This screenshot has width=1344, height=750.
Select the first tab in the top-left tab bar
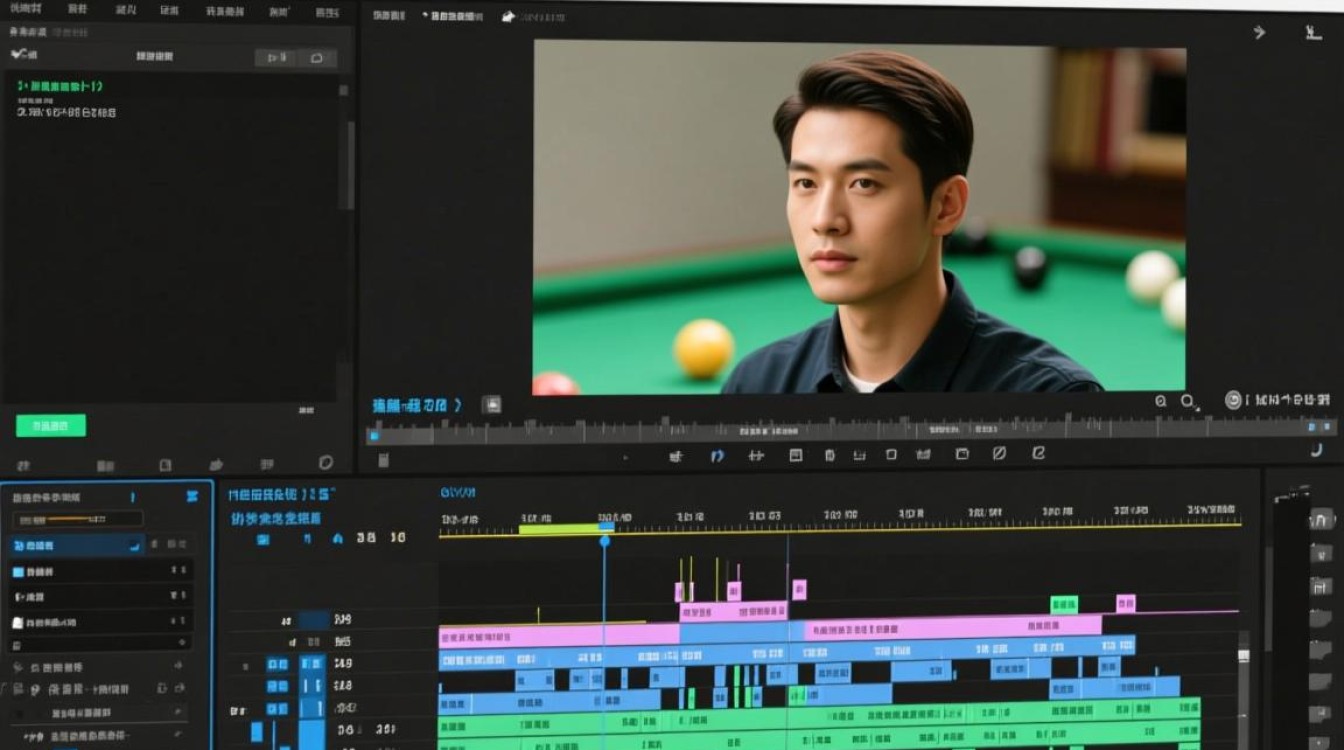click(24, 10)
